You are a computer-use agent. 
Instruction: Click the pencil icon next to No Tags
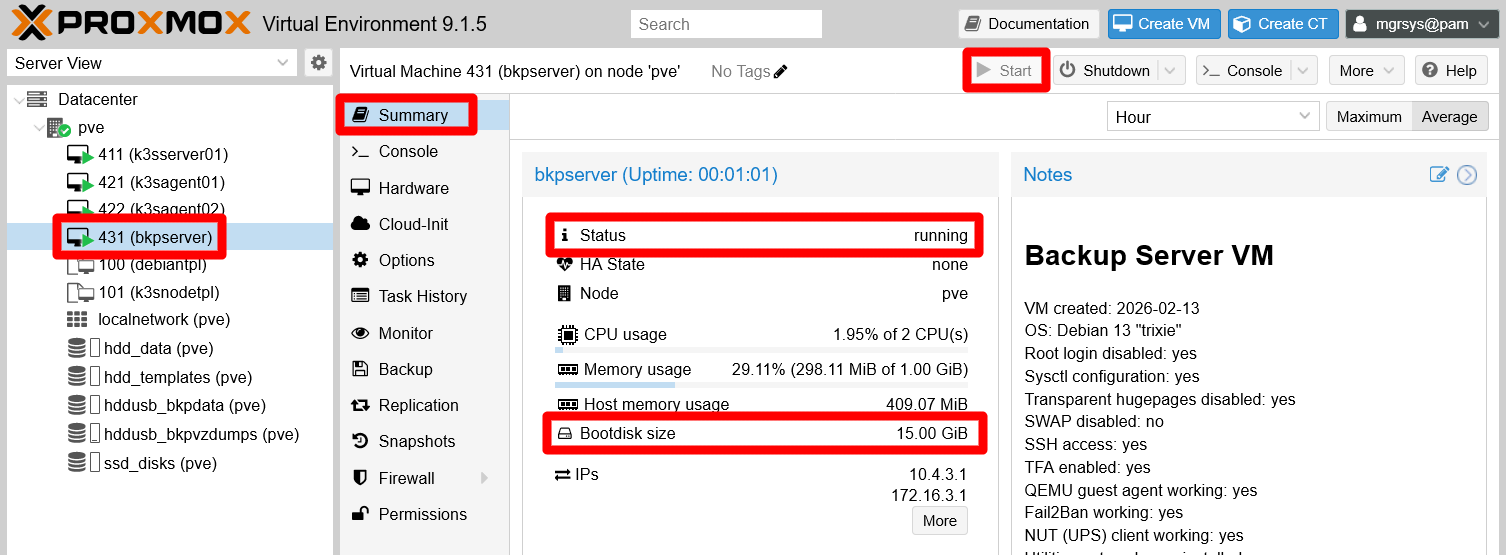781,71
